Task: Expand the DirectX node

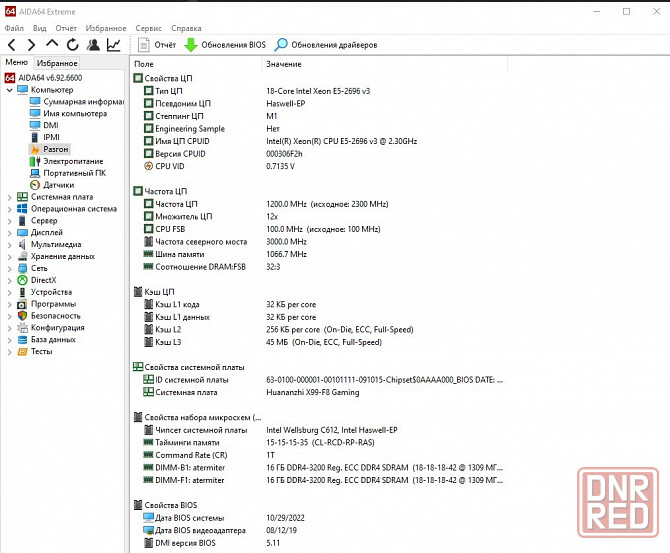Action: (x=9, y=281)
